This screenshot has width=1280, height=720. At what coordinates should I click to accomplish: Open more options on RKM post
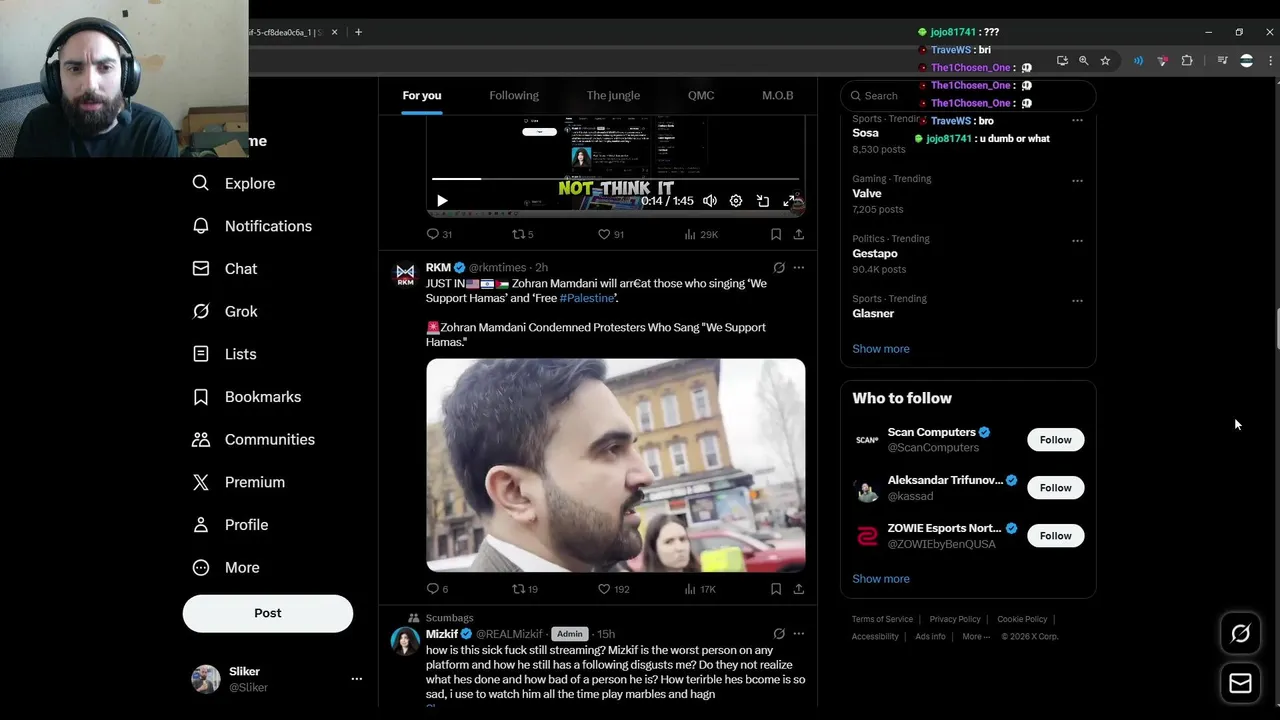pyautogui.click(x=799, y=268)
